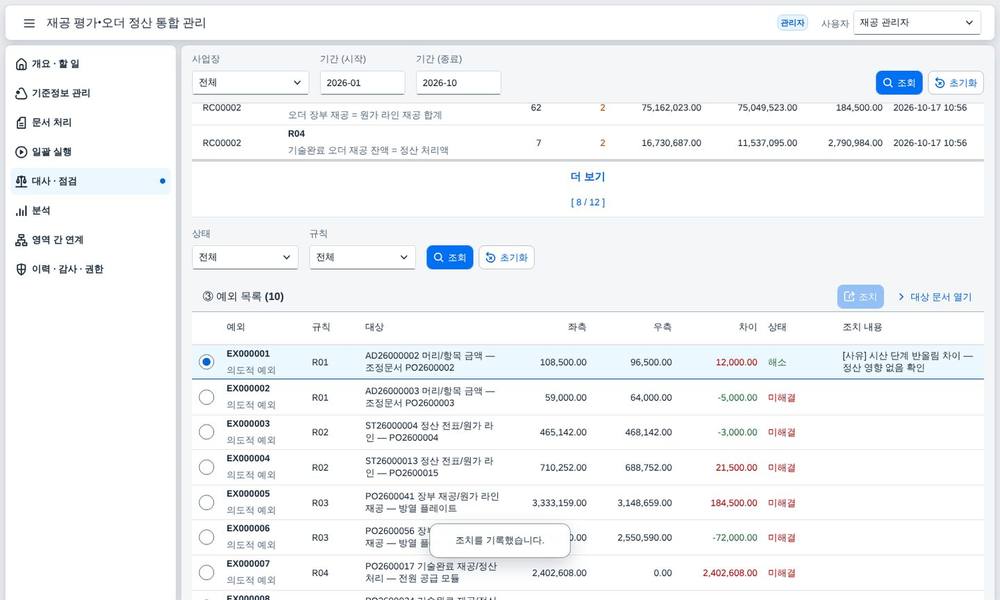Go to 기준정보 관리 menu
The image size is (1000, 600).
91,93
